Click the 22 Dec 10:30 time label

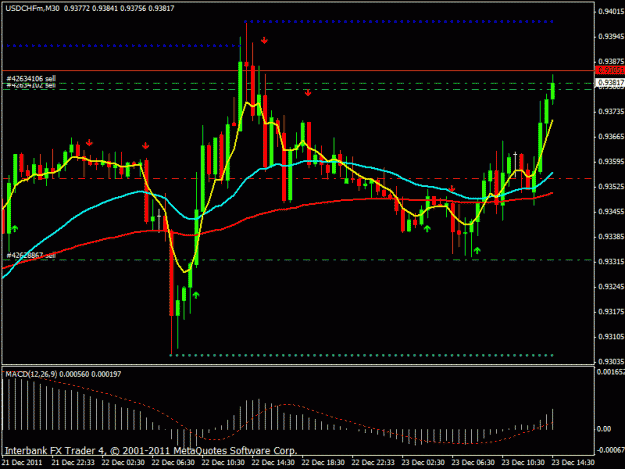click(x=223, y=463)
